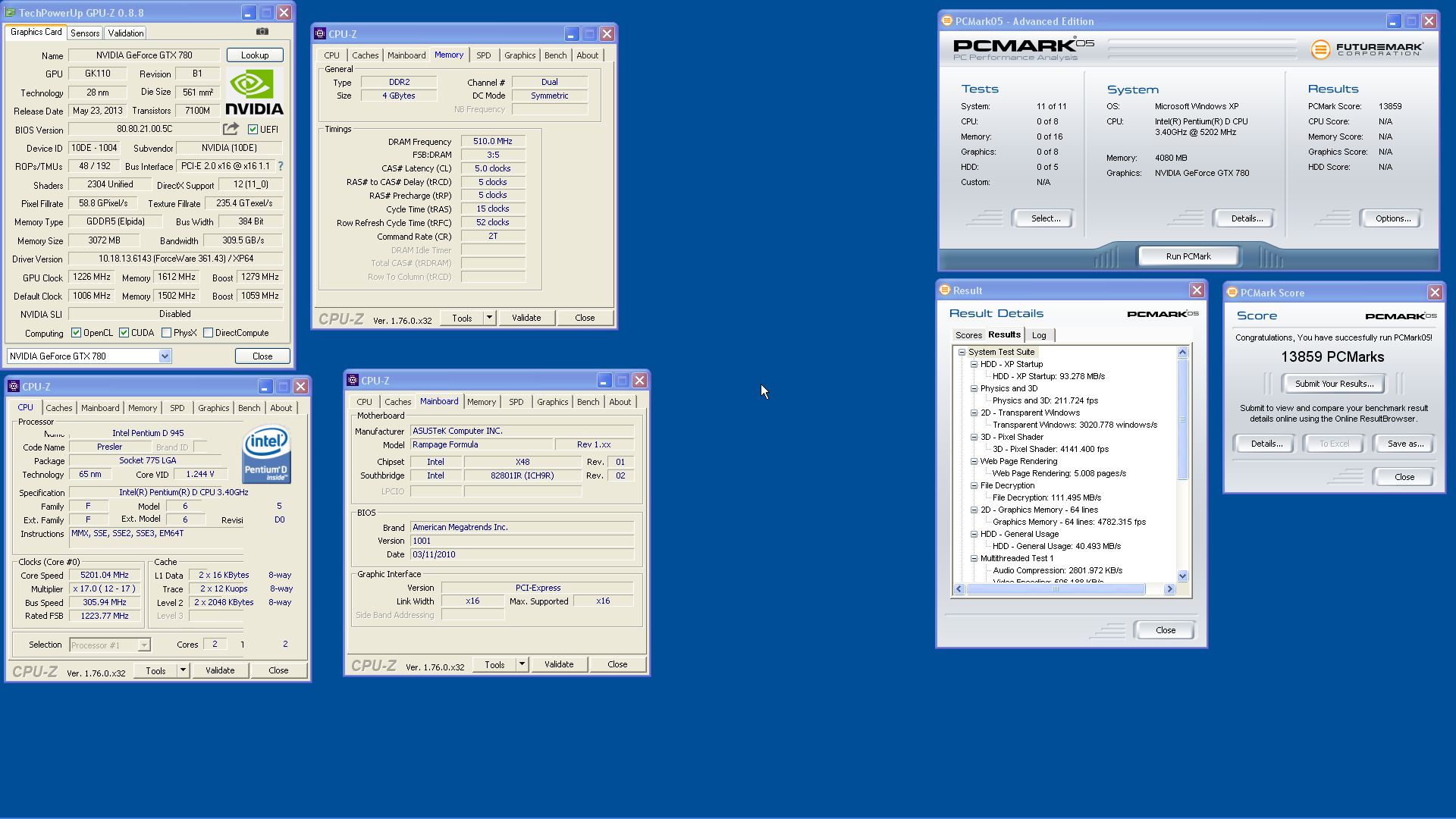This screenshot has width=1456, height=819.
Task: Minimize the CPU-Z Memory window
Action: coord(571,34)
